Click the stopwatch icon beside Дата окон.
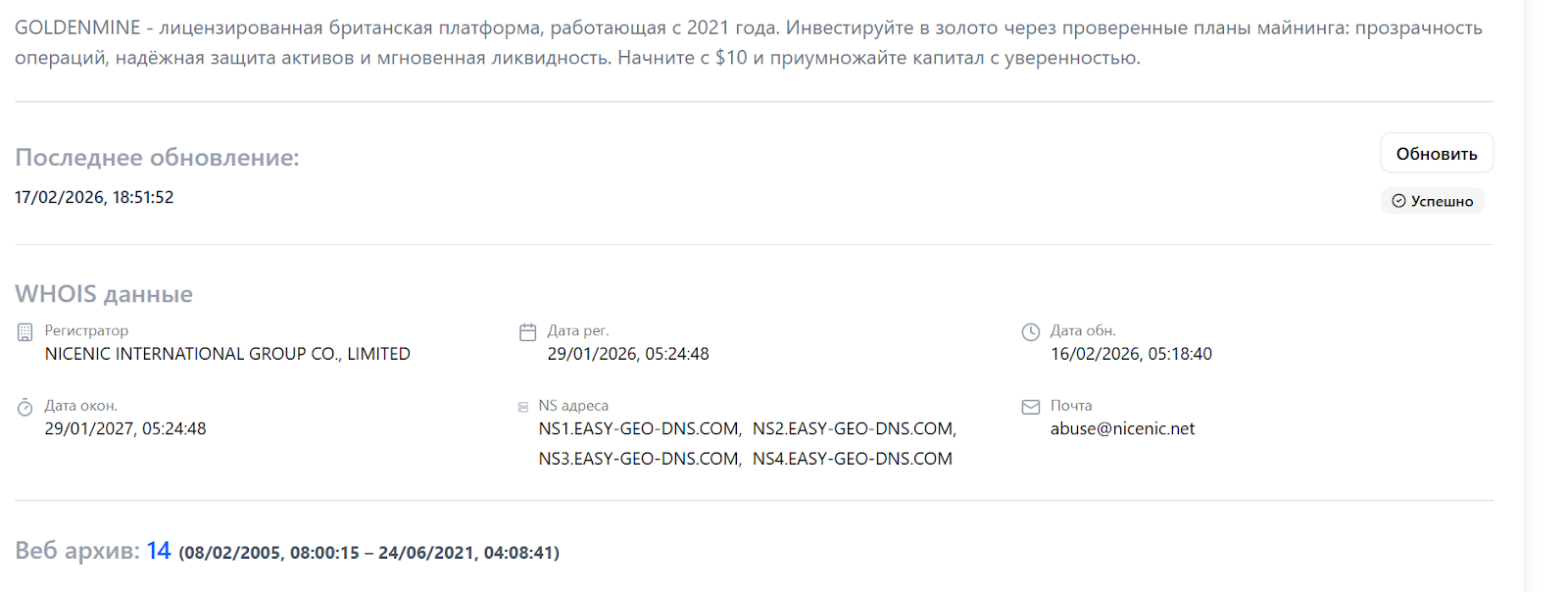1568x592 pixels. pos(25,407)
